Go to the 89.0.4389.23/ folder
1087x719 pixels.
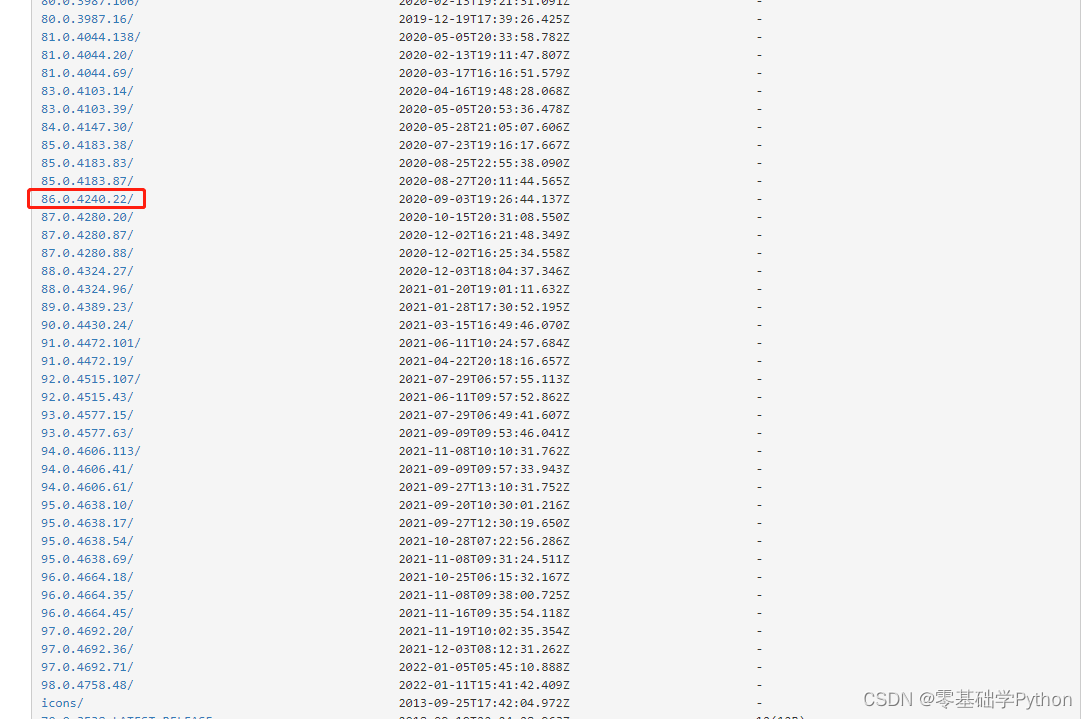[87, 307]
